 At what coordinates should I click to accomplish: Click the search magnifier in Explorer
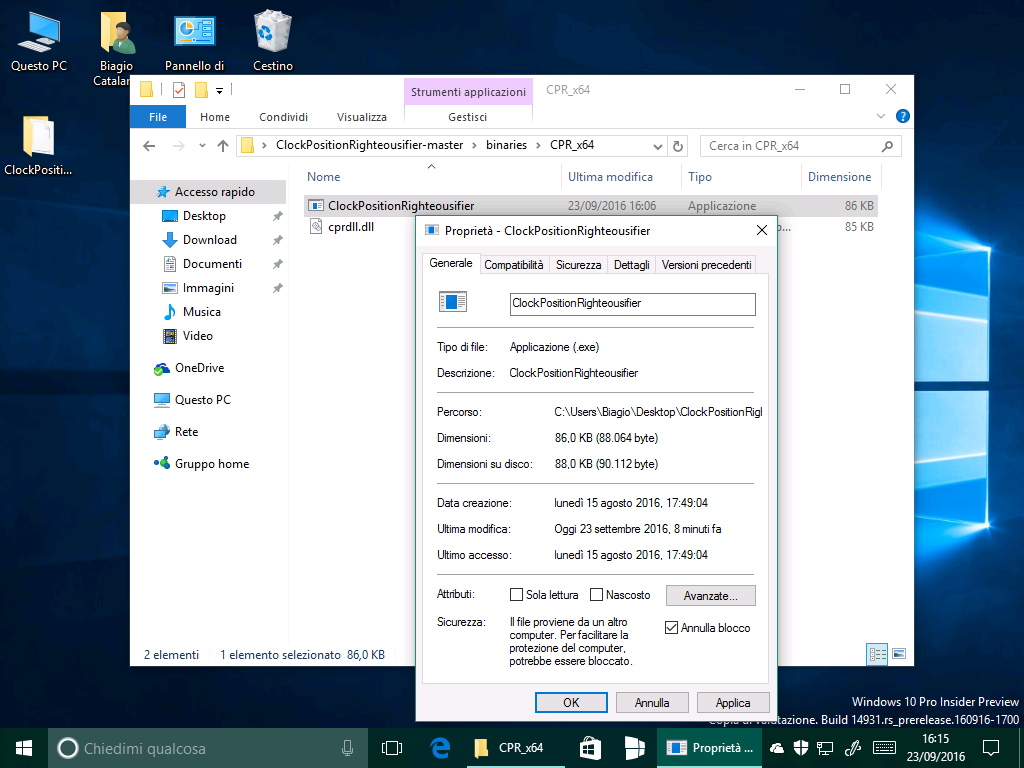click(887, 146)
